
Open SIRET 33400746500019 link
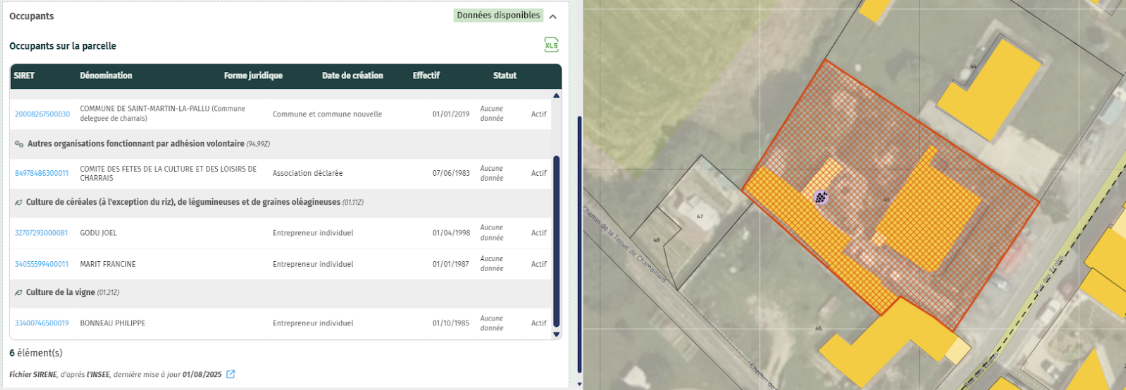coord(42,323)
